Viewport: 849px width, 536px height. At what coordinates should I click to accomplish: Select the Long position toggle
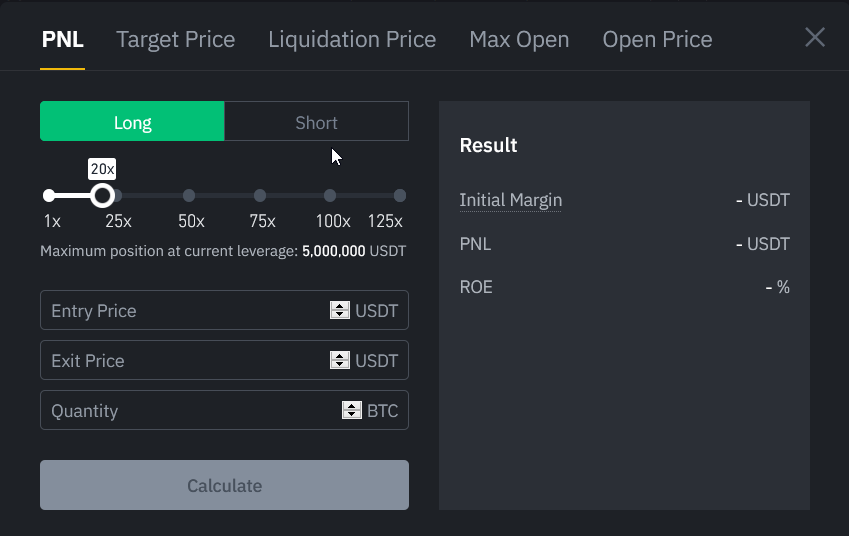(132, 121)
